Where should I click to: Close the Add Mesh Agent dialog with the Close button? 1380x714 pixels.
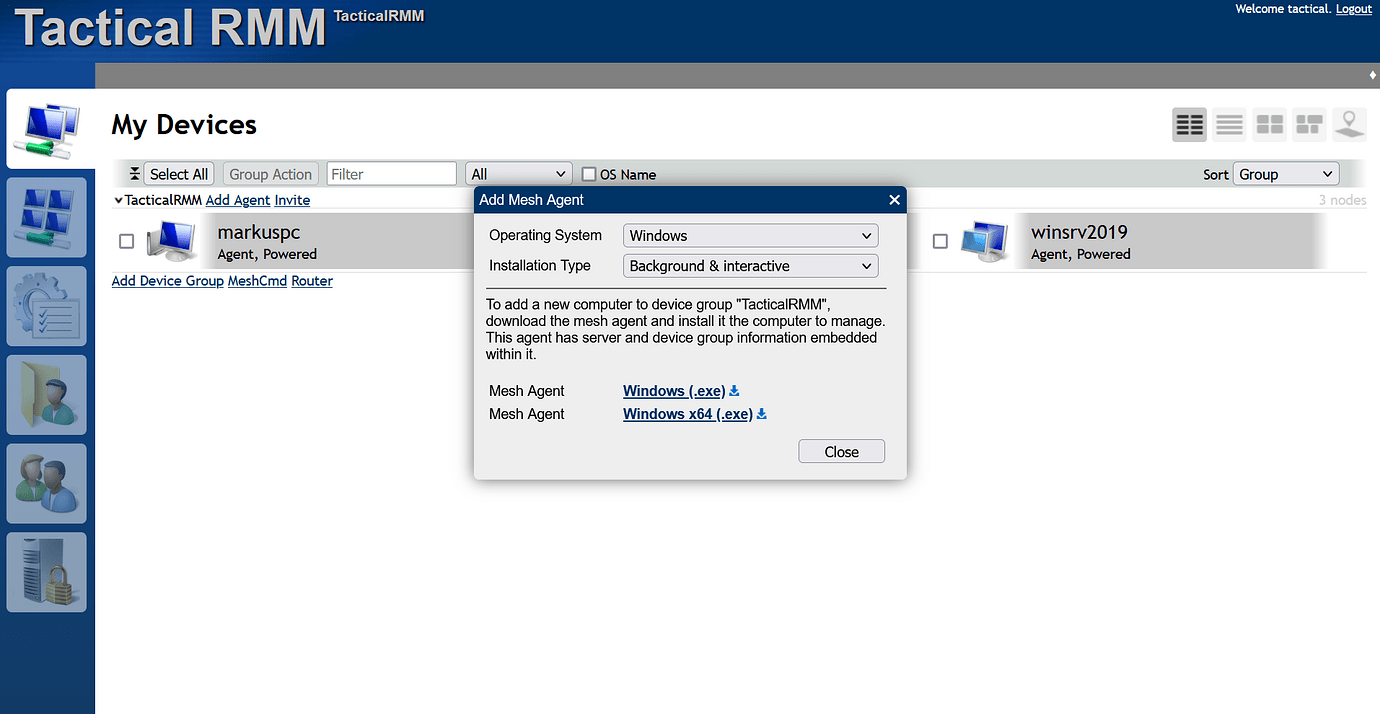(x=841, y=451)
